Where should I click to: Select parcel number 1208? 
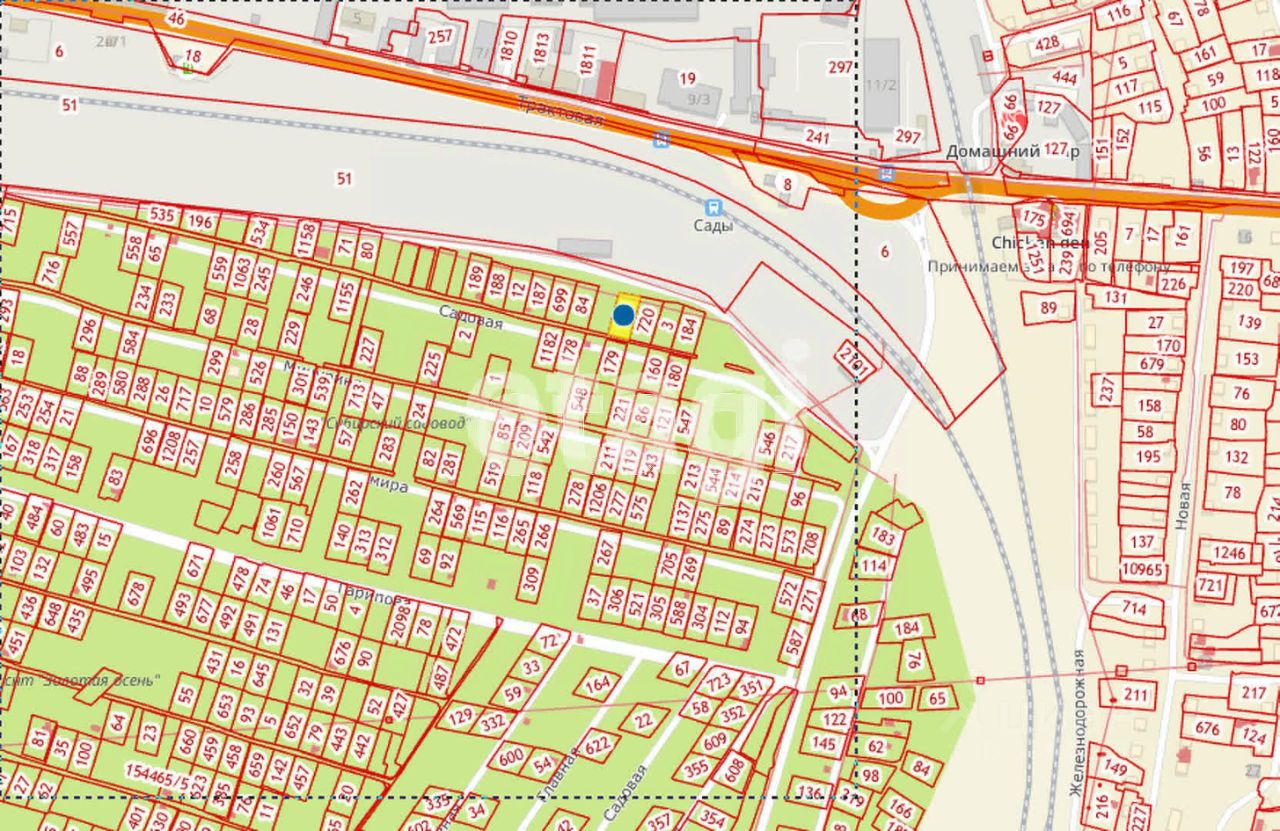tap(170, 448)
